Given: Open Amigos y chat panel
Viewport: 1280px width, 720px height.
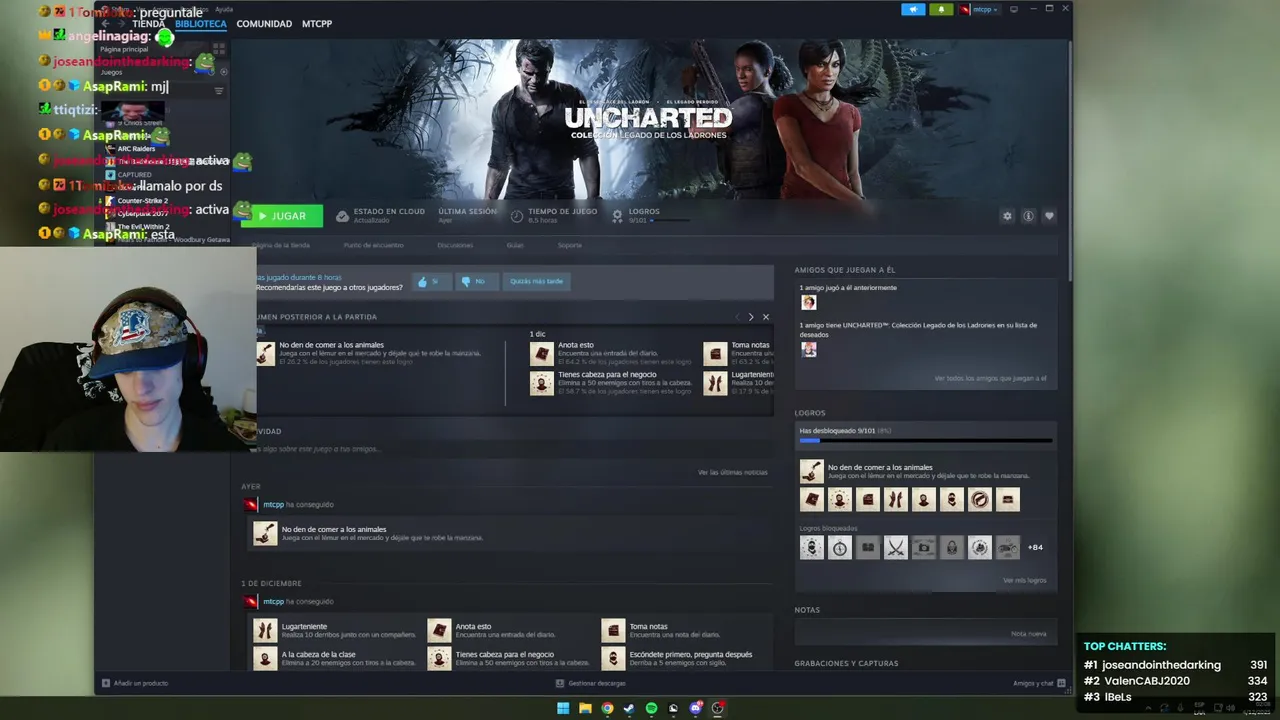Looking at the screenshot, I should click(x=1039, y=683).
